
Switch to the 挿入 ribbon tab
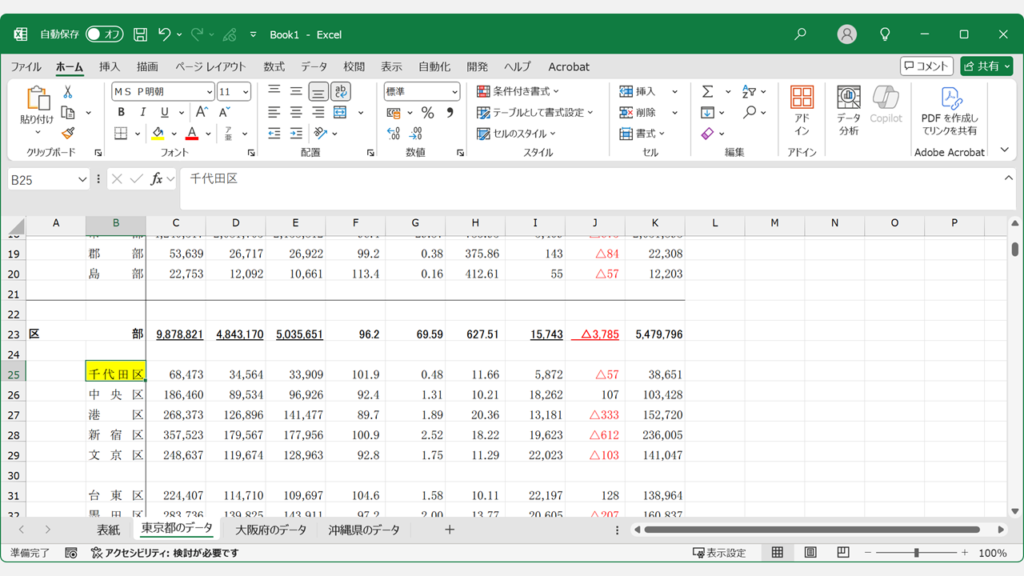coord(109,67)
